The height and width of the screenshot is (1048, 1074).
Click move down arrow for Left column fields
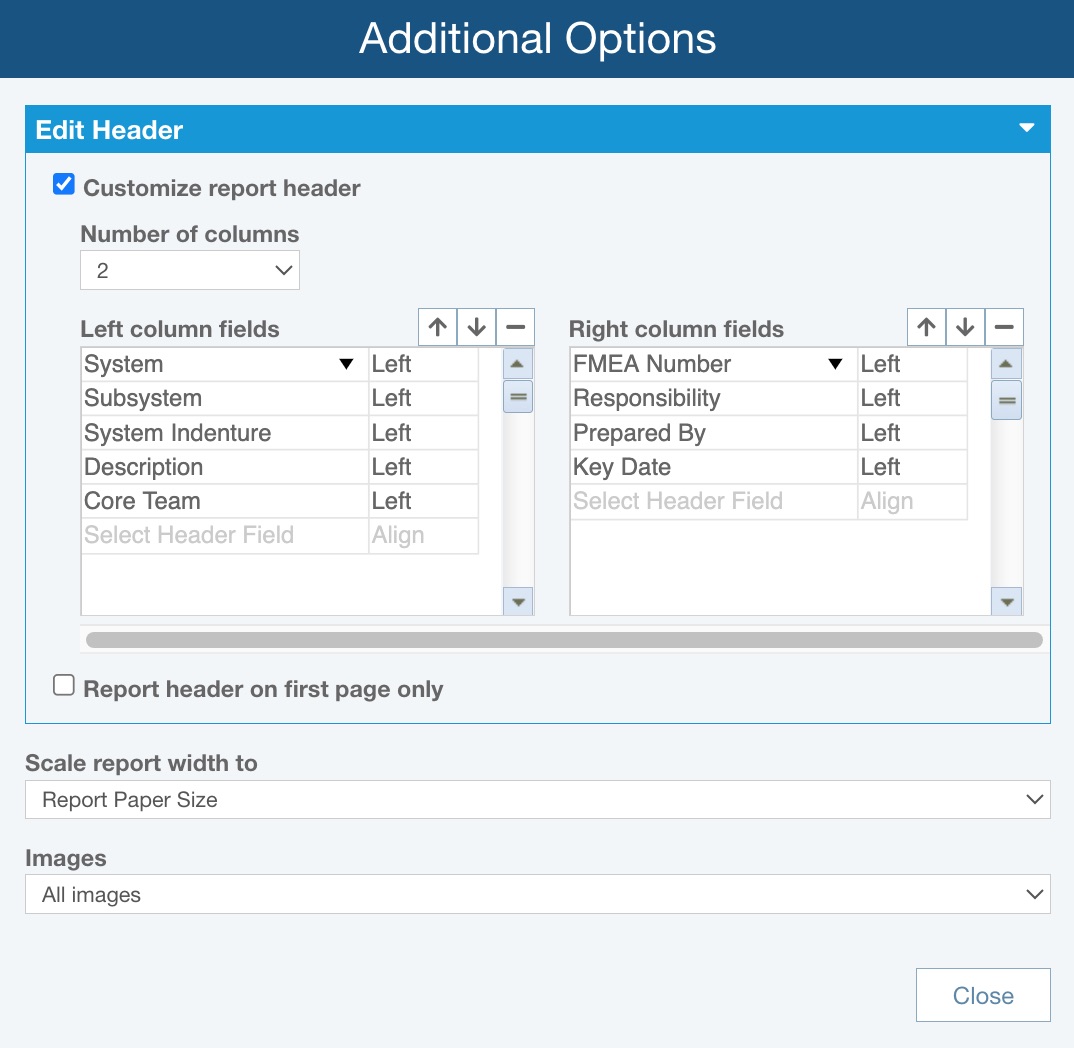coord(476,327)
